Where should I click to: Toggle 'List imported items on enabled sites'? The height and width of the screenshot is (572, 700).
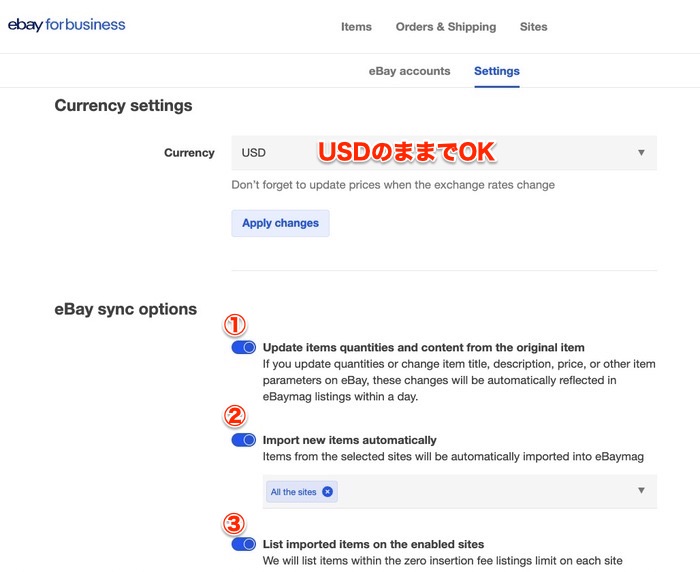(x=243, y=545)
